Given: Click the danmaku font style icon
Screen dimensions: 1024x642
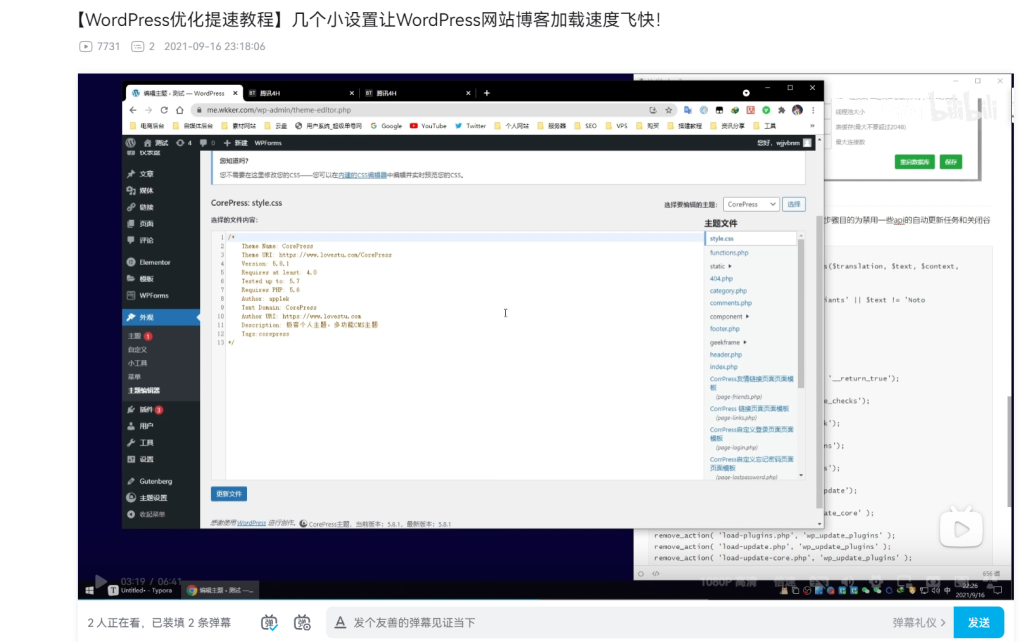Looking at the screenshot, I should coord(341,622).
